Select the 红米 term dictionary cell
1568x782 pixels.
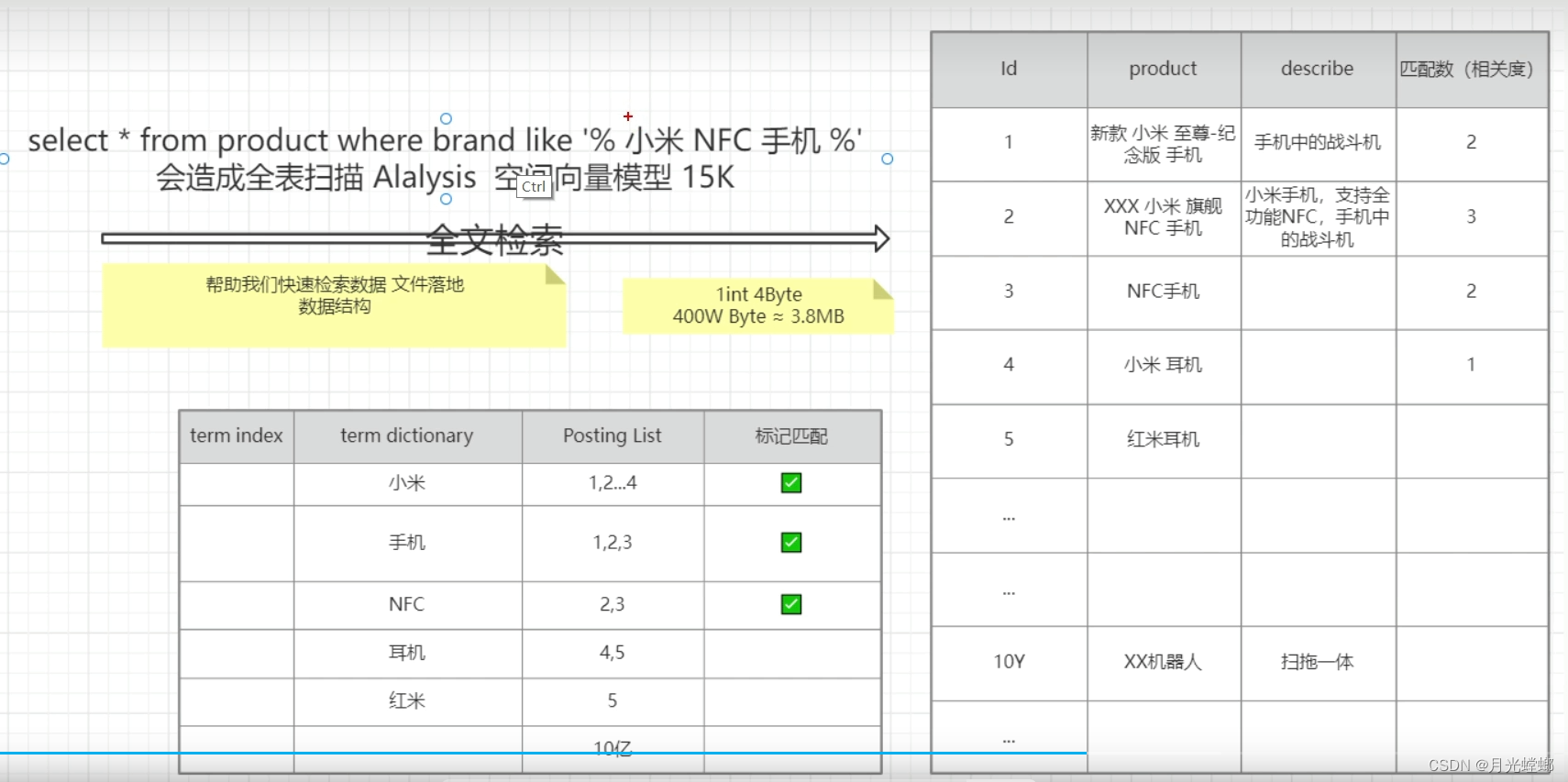[x=407, y=701]
